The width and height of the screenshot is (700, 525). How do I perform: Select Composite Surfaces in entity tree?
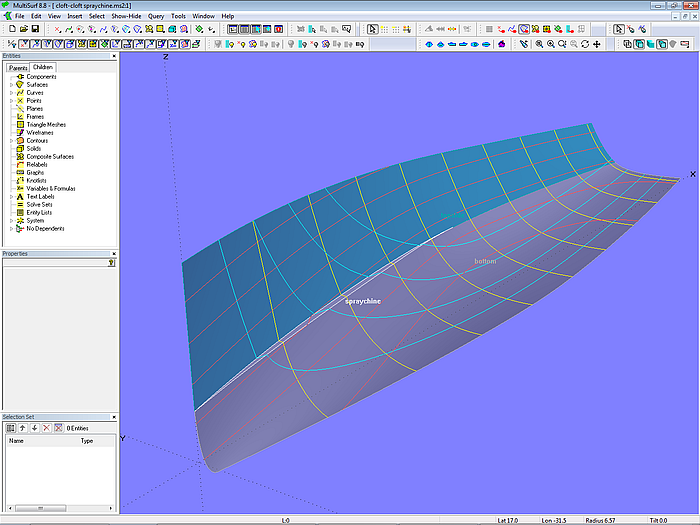pos(50,156)
